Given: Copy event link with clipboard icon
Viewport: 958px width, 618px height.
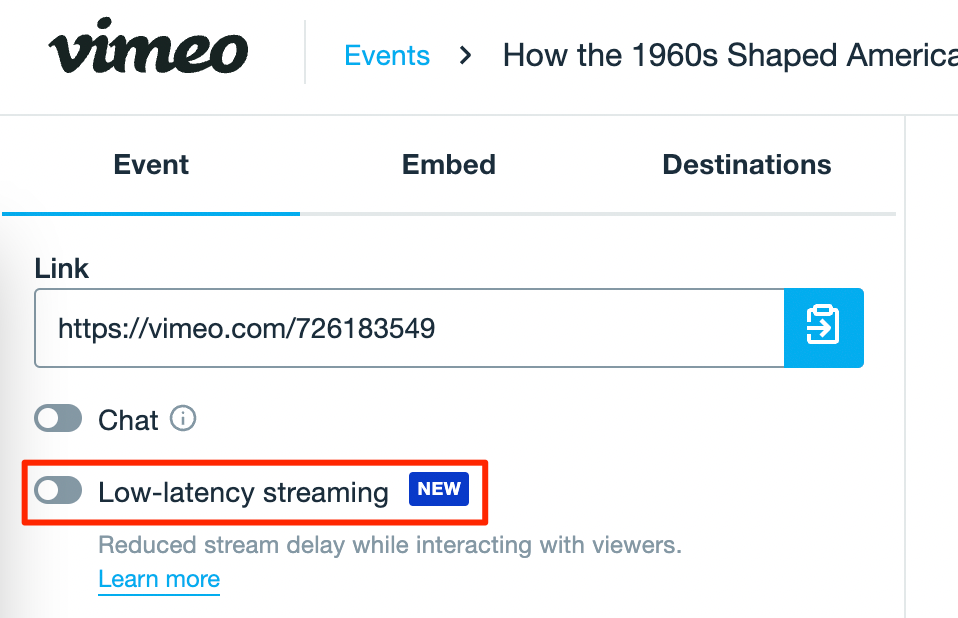Looking at the screenshot, I should (823, 327).
